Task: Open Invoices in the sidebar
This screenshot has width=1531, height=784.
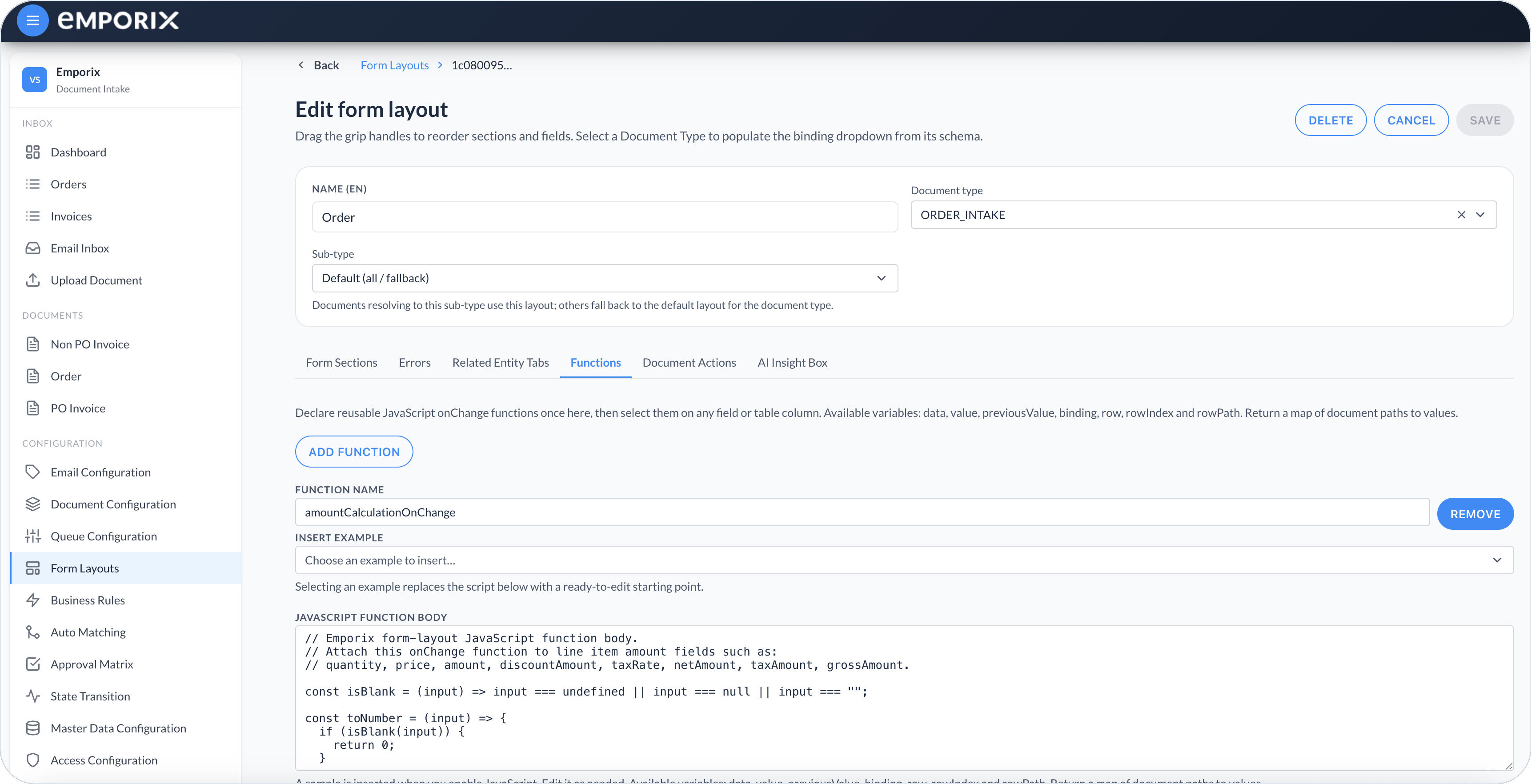Action: coord(125,216)
